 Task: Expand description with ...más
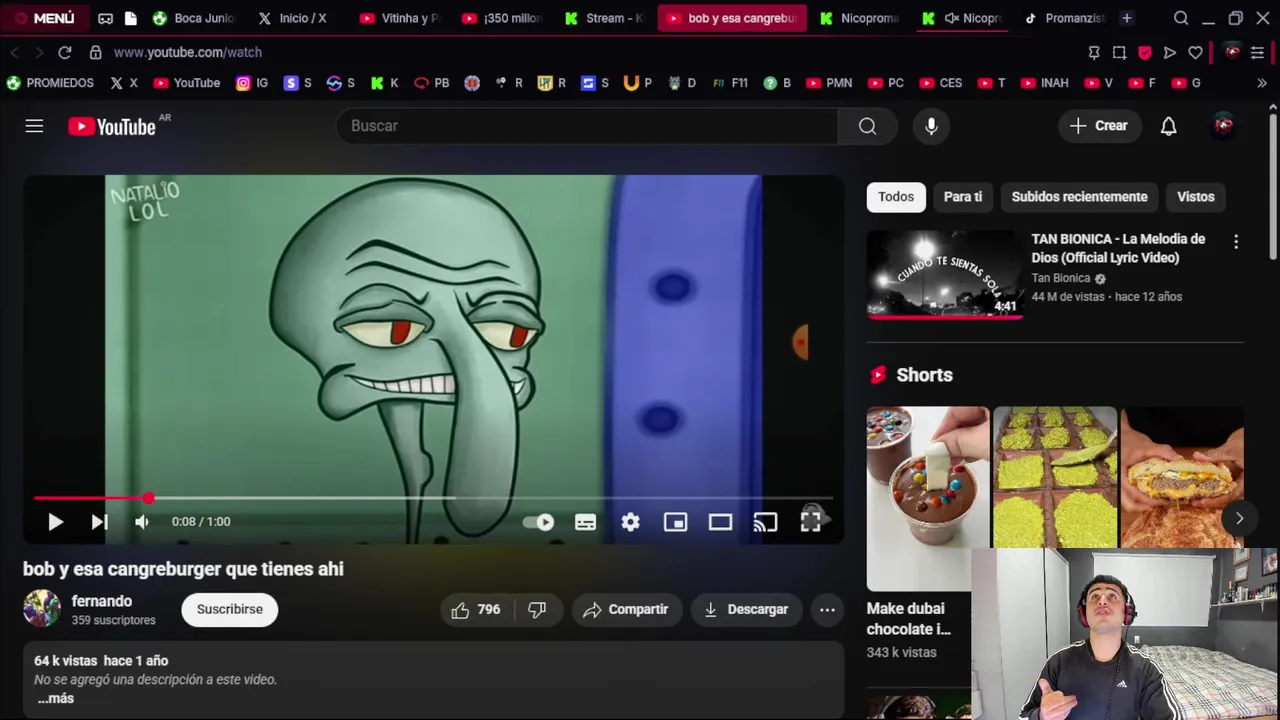tap(56, 698)
